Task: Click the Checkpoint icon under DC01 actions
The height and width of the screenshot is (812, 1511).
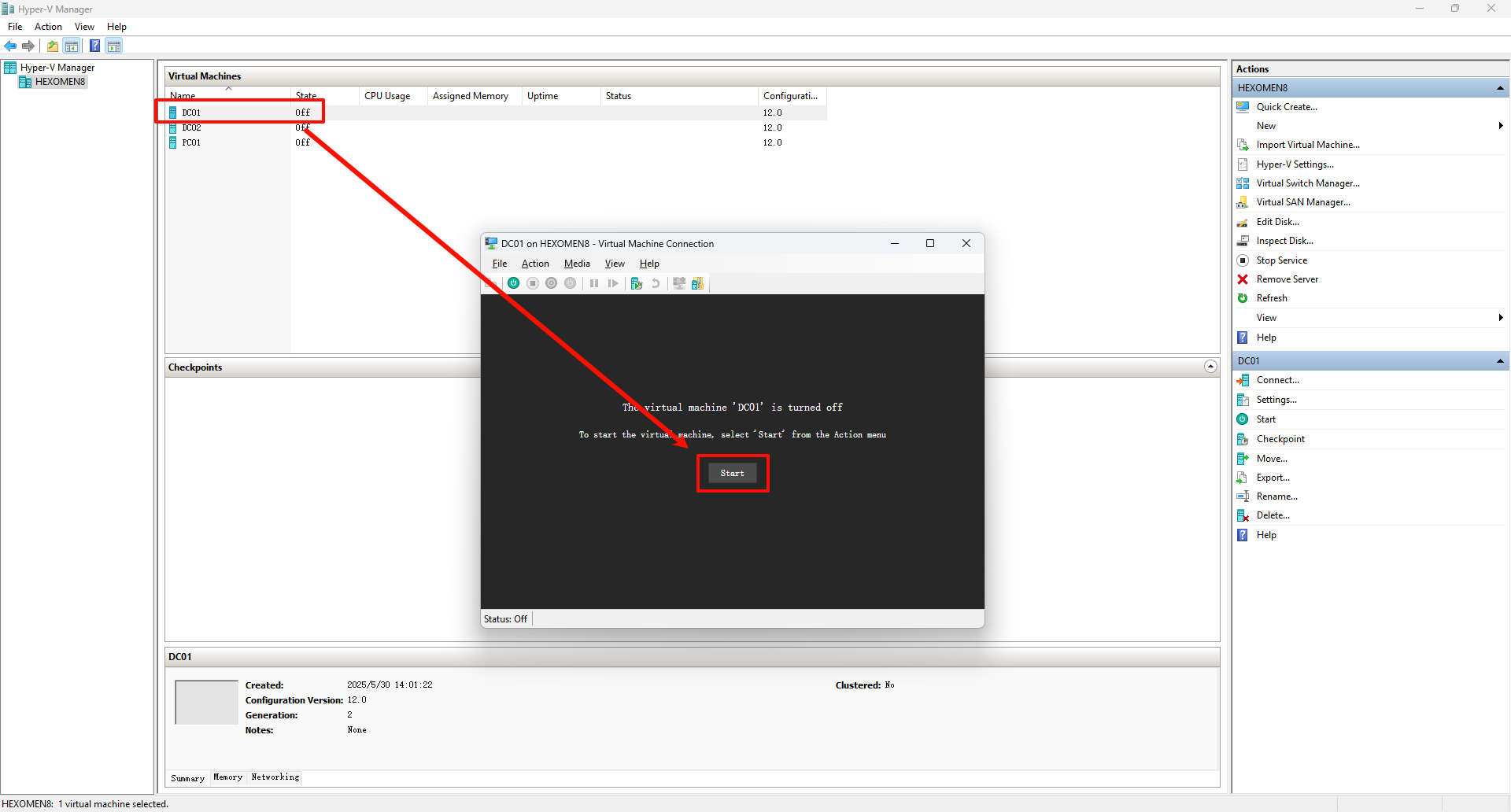Action: (1243, 439)
